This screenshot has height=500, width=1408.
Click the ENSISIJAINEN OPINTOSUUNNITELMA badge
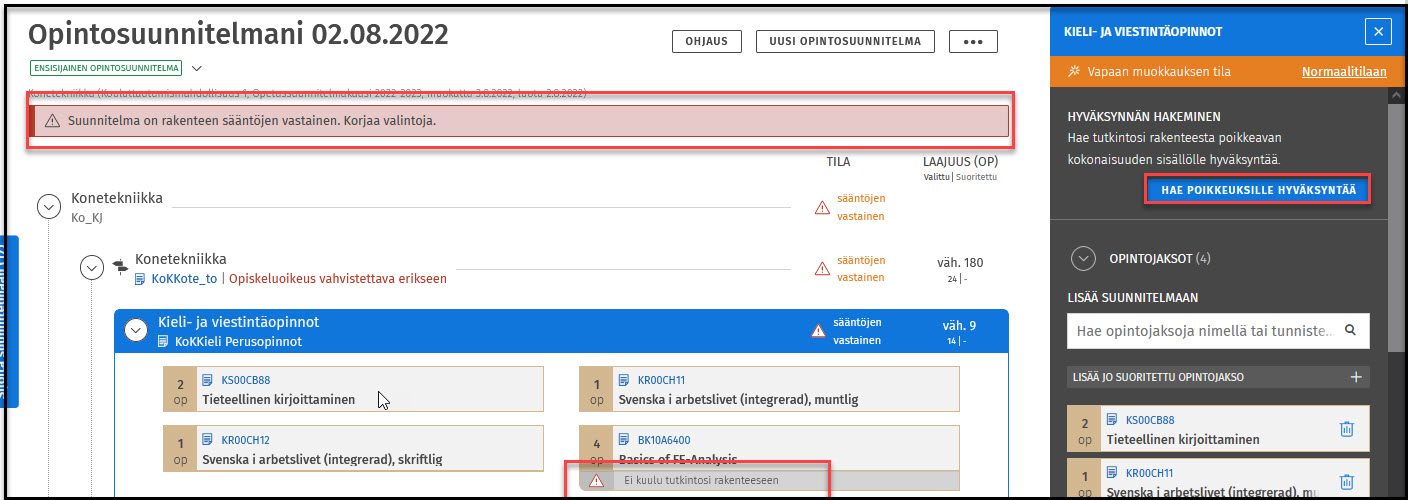(x=107, y=69)
